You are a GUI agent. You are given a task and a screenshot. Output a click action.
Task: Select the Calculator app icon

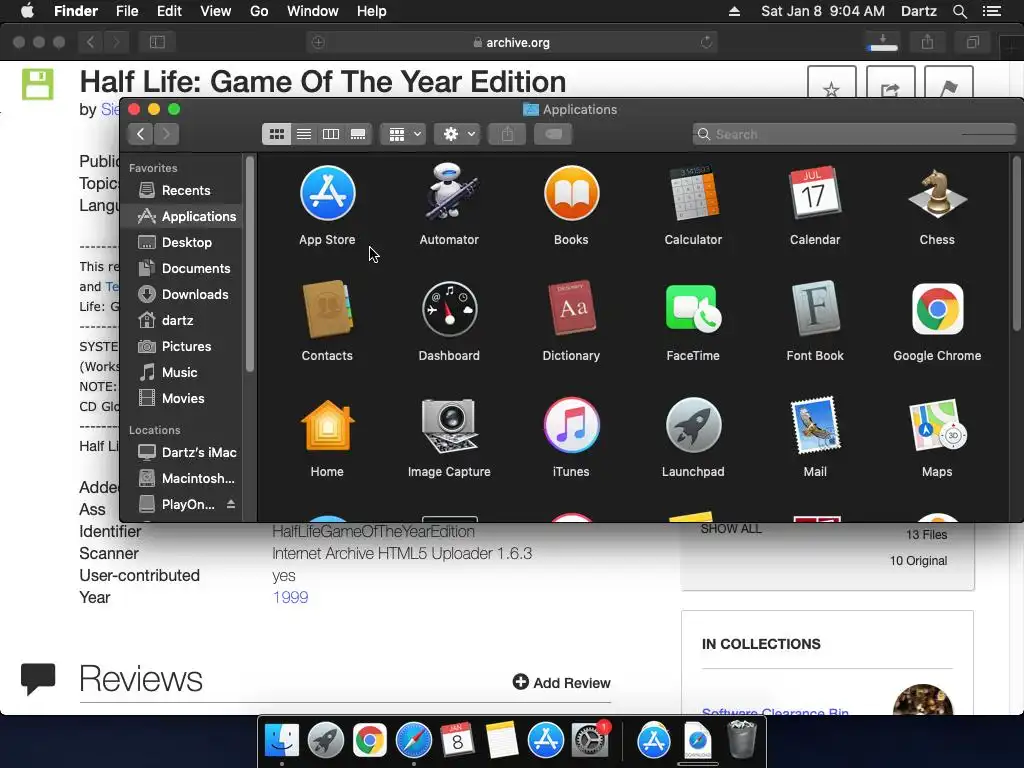(693, 193)
